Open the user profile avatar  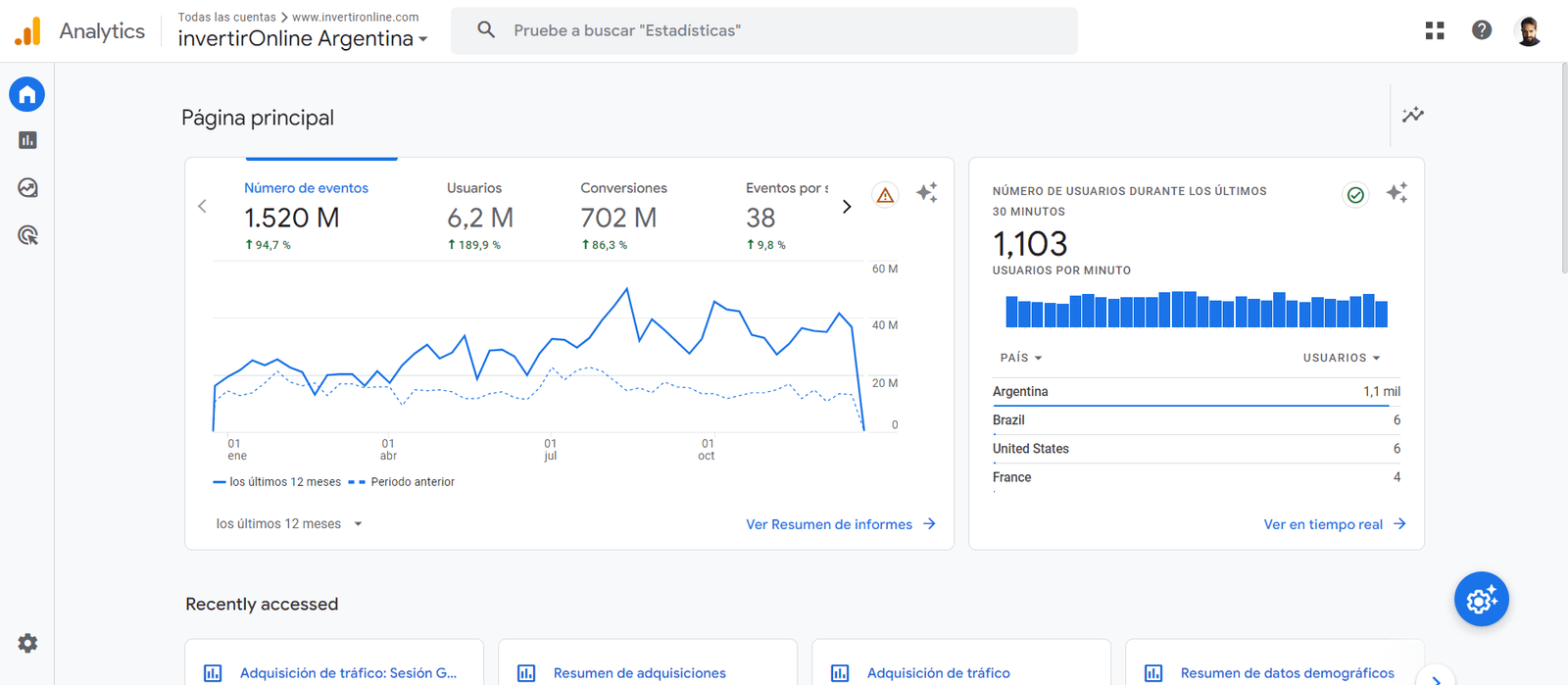coord(1528,30)
